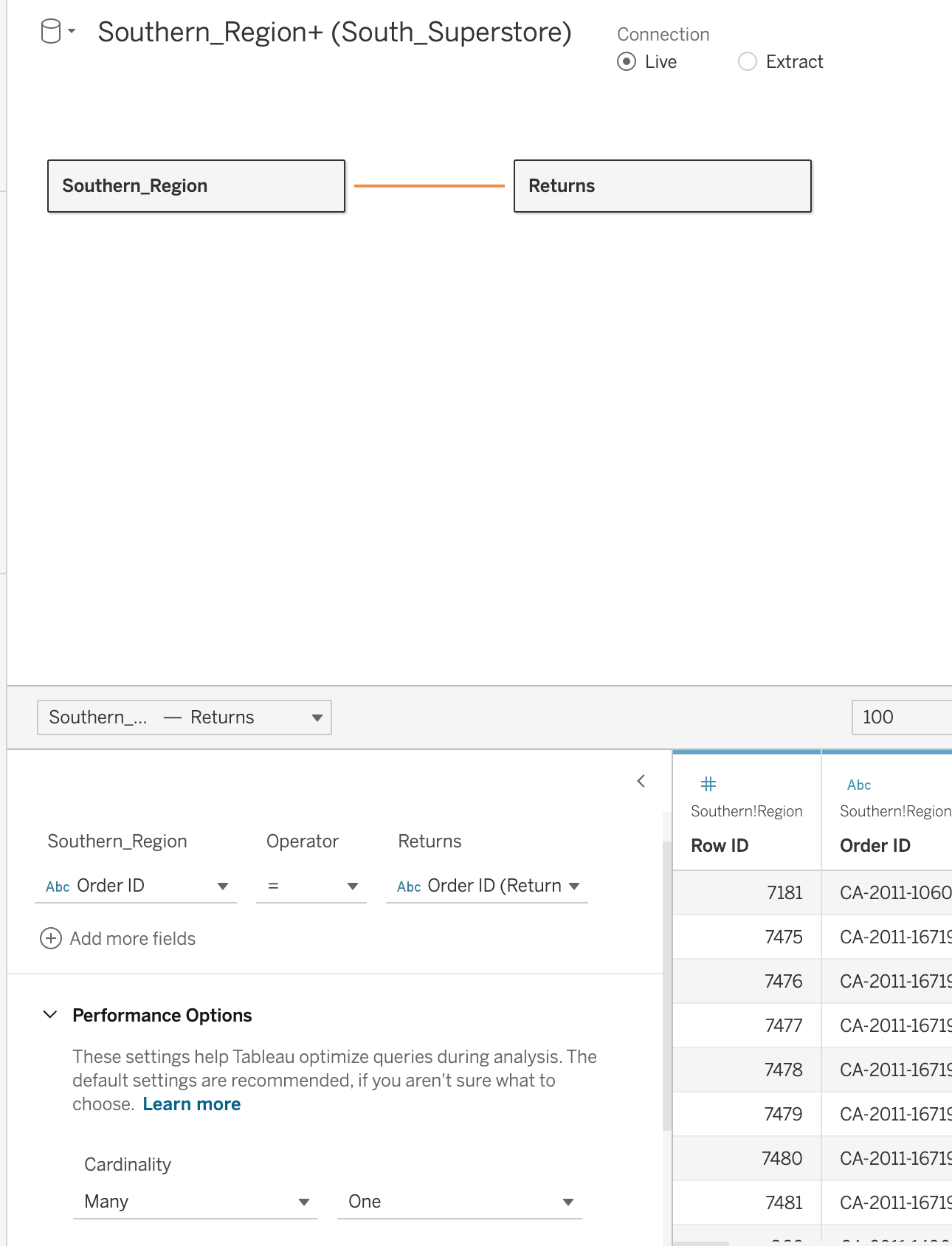
Task: Click the number type icon above Row ID
Action: tap(708, 784)
